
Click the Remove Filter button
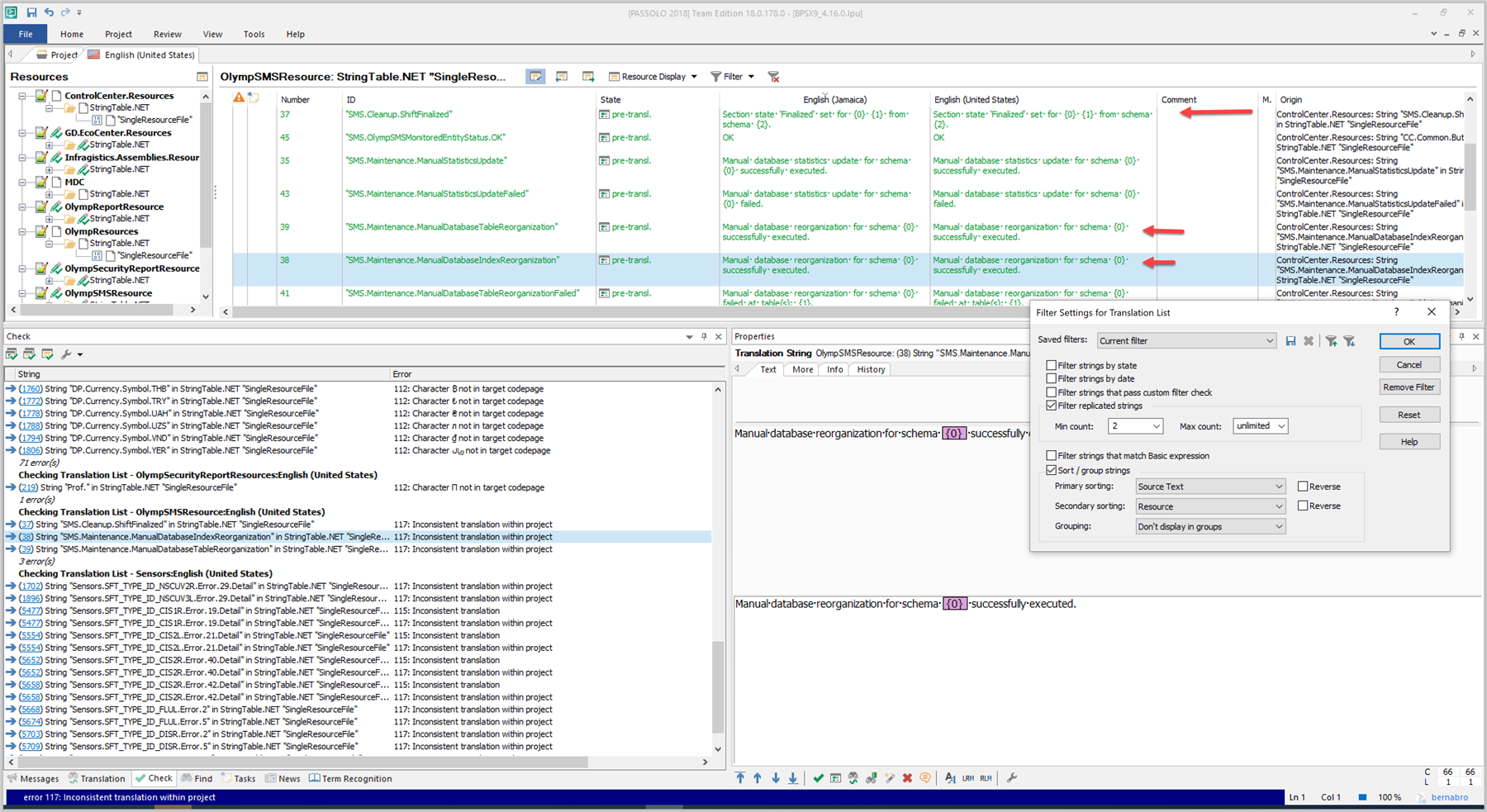tap(1409, 387)
